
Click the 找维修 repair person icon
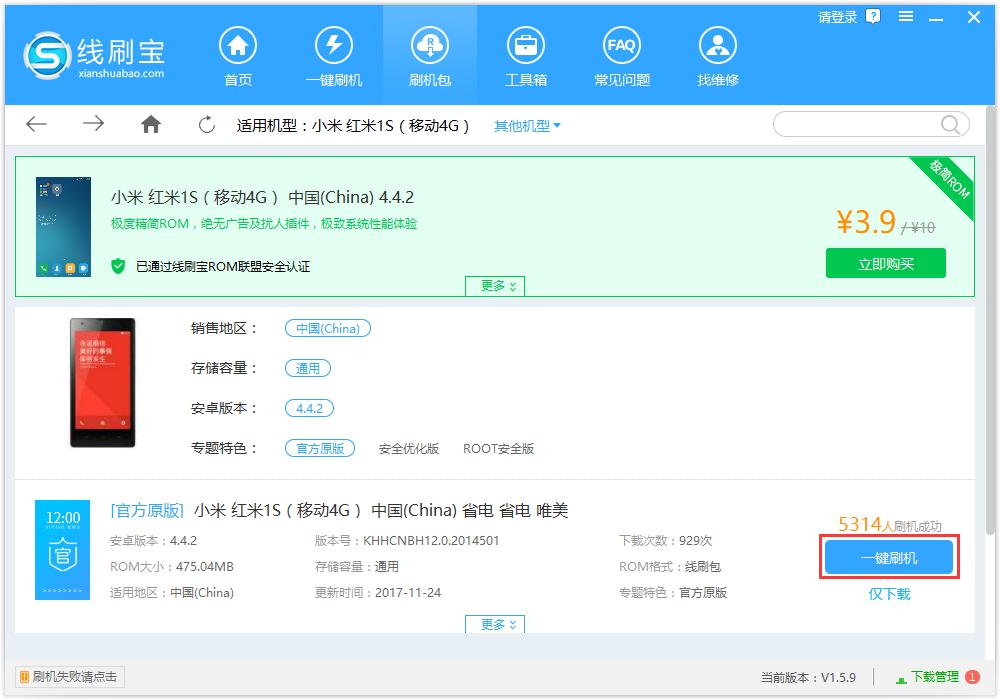click(x=717, y=46)
